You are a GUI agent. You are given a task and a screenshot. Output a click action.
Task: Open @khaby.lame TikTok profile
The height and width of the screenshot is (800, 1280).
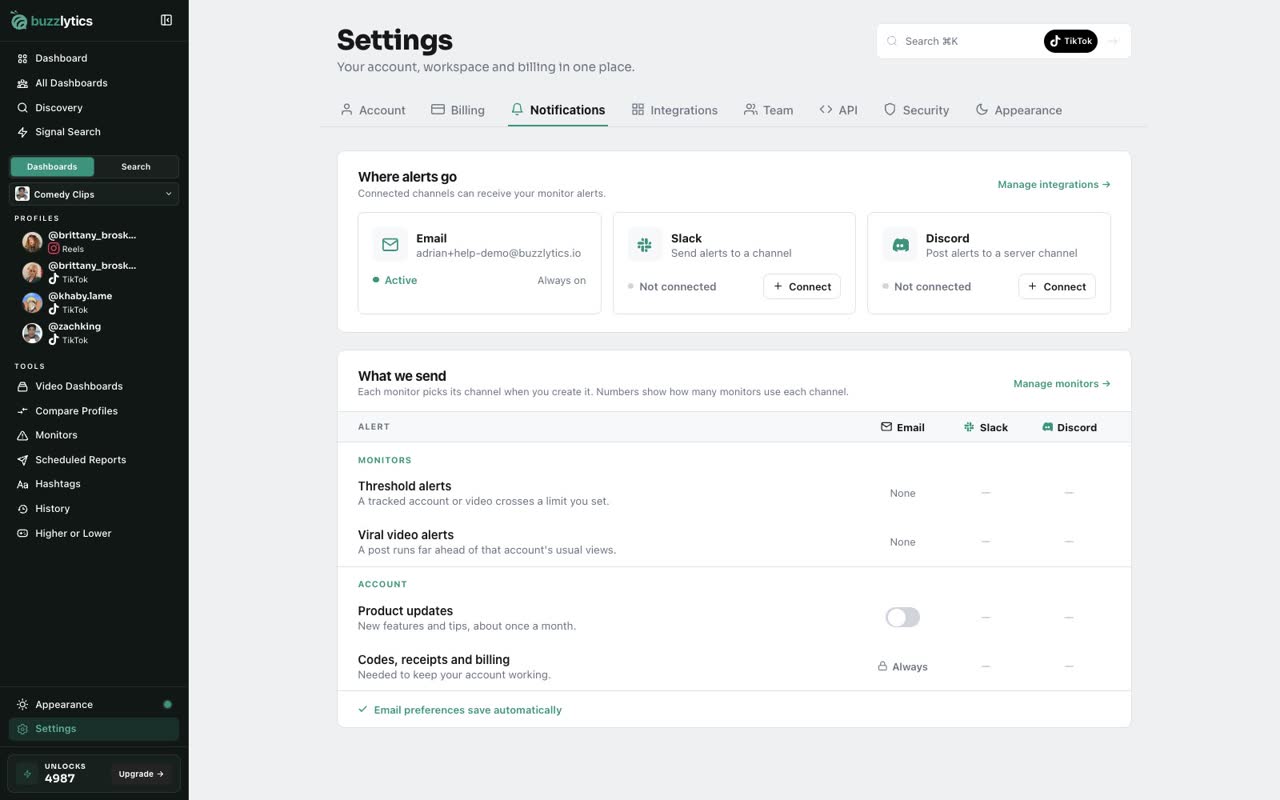(x=80, y=302)
